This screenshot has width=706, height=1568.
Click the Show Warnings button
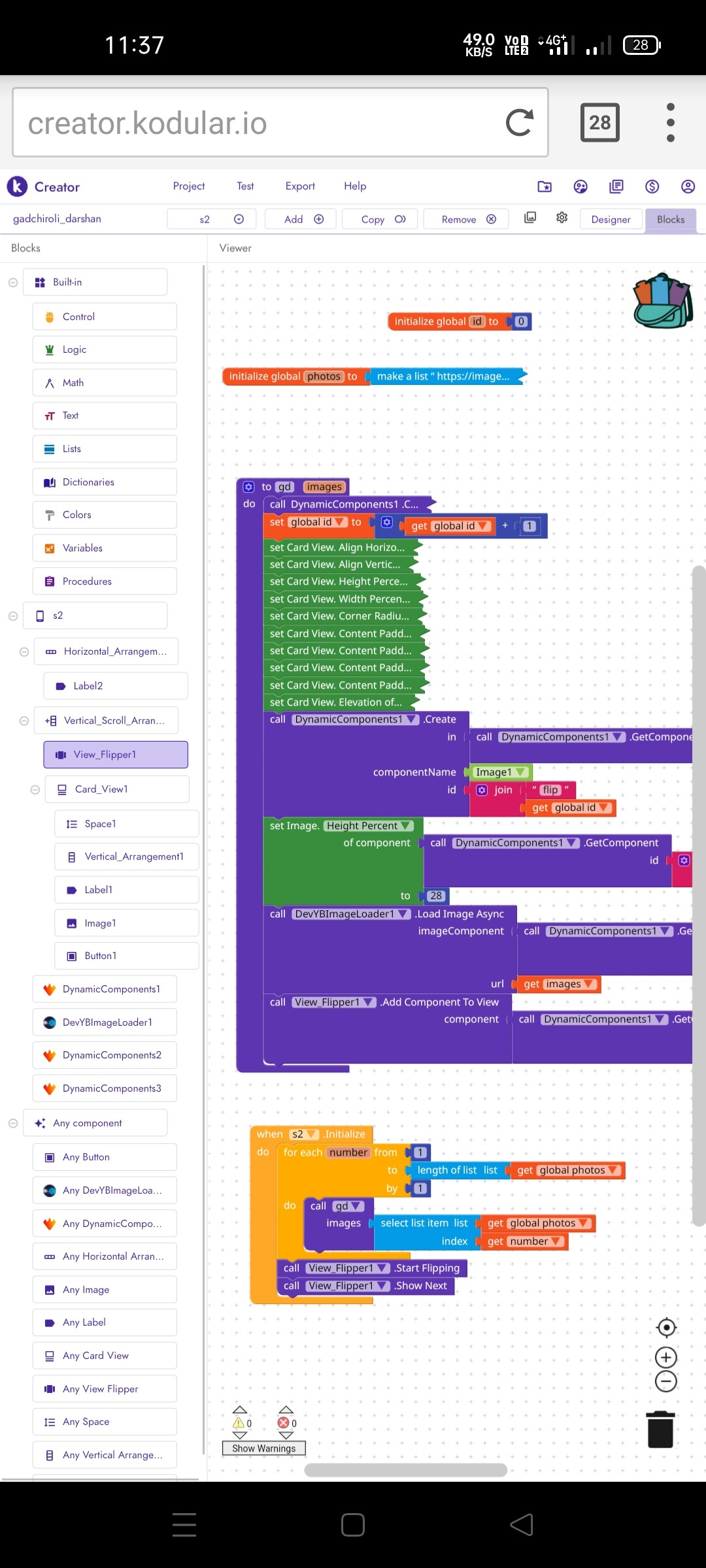point(263,1448)
